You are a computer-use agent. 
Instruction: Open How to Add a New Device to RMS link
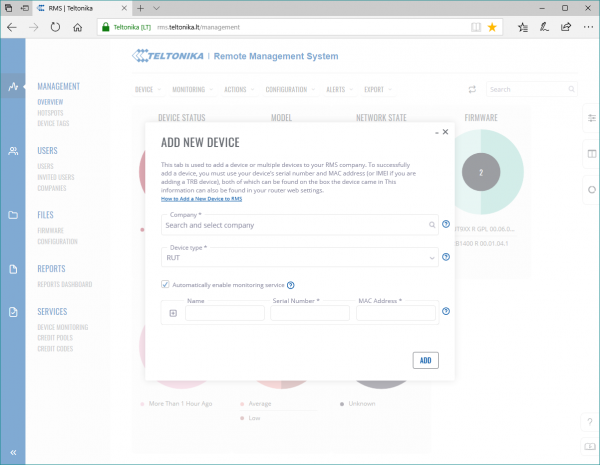[x=201, y=199]
